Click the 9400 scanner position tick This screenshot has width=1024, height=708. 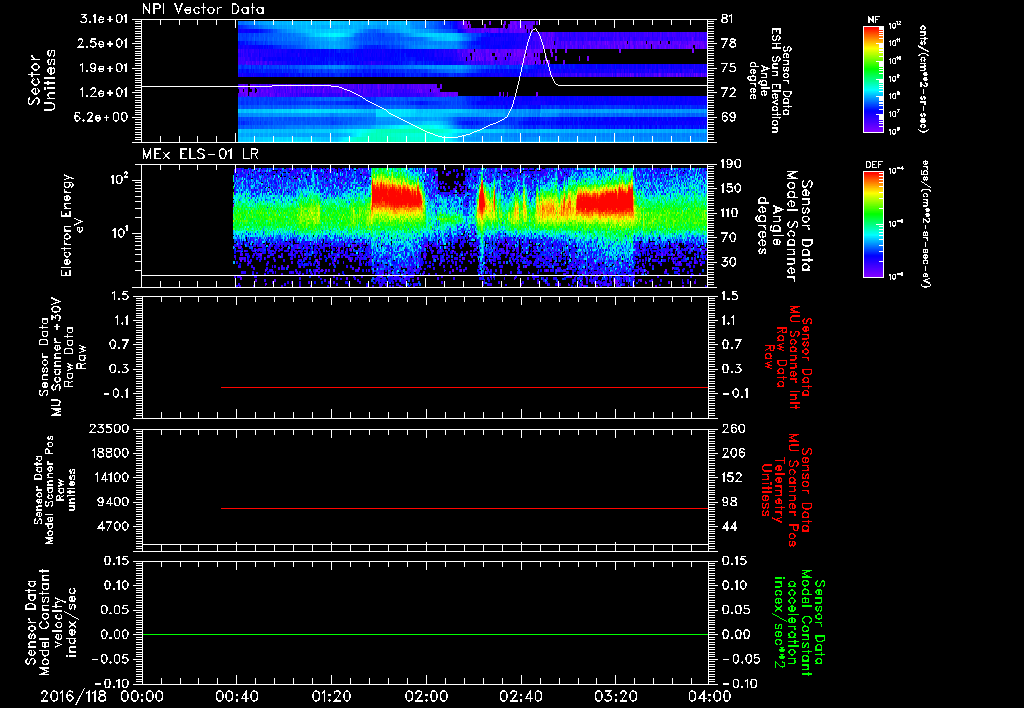112,502
